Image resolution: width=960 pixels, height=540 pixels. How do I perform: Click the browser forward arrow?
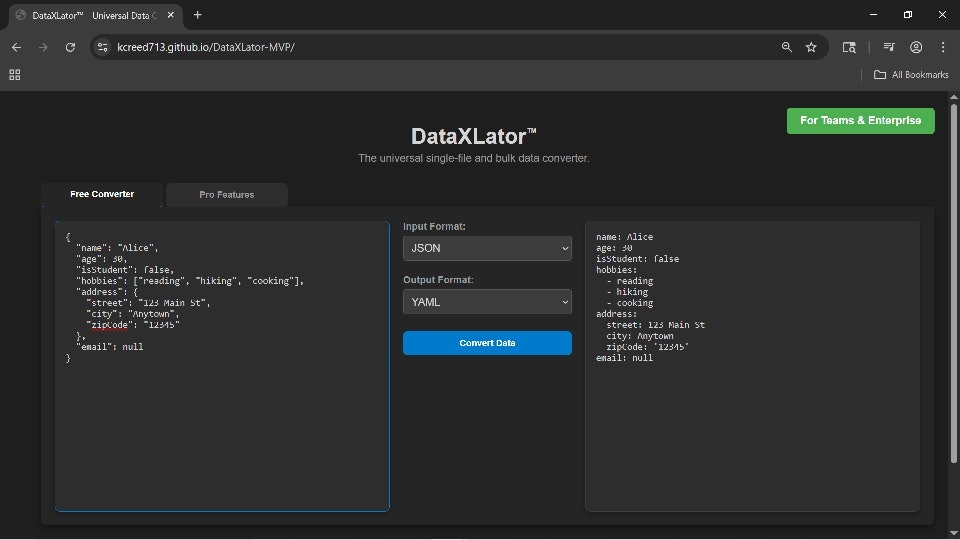tap(43, 47)
